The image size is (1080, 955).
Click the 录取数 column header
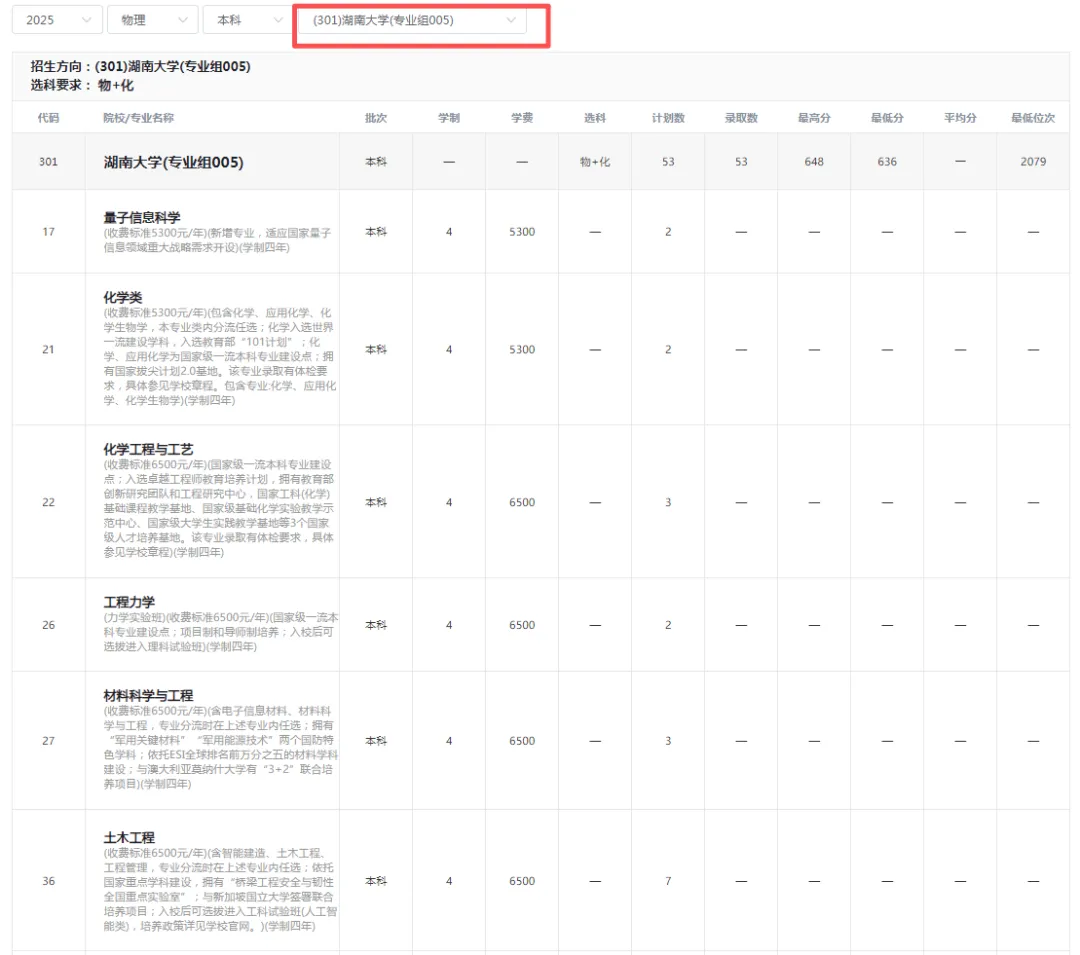click(741, 118)
